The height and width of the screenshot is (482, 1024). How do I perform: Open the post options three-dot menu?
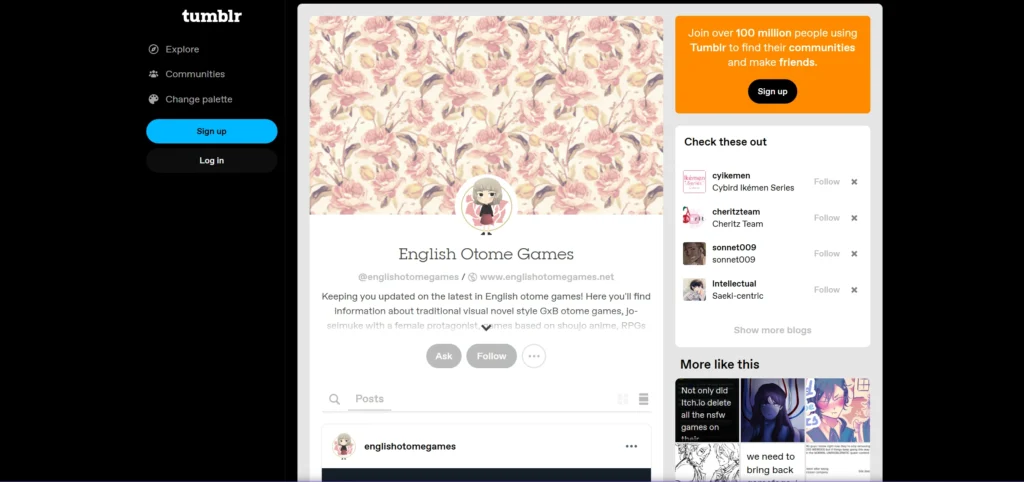pos(631,446)
